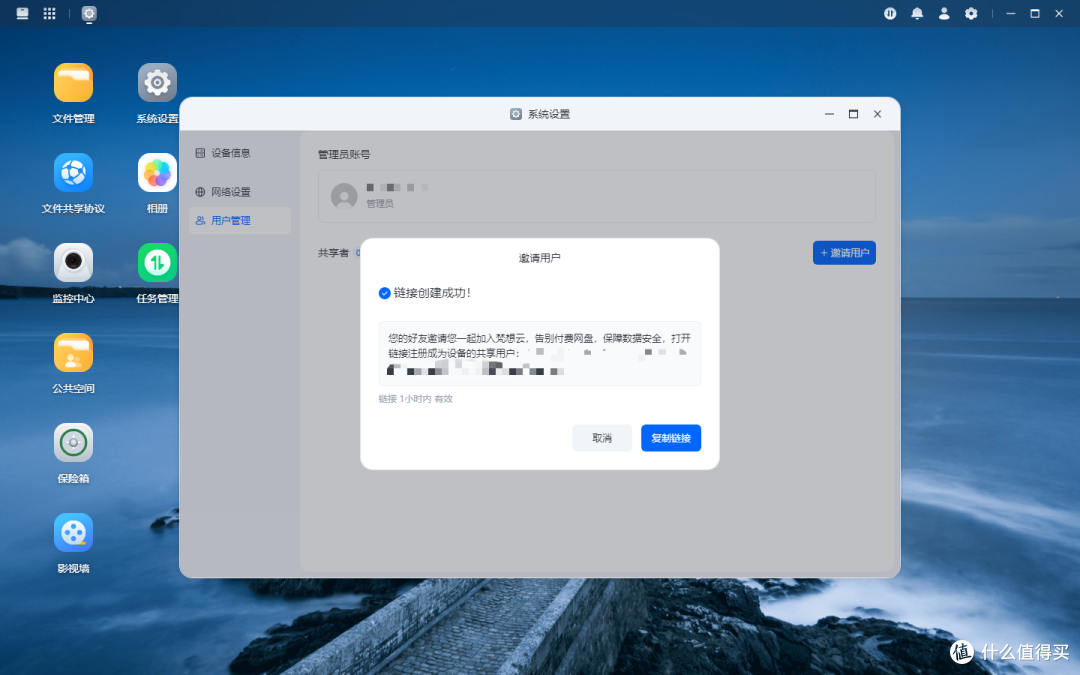Open the 系统设置 desktop icon
Screen dimensions: 1080x675
click(157, 83)
